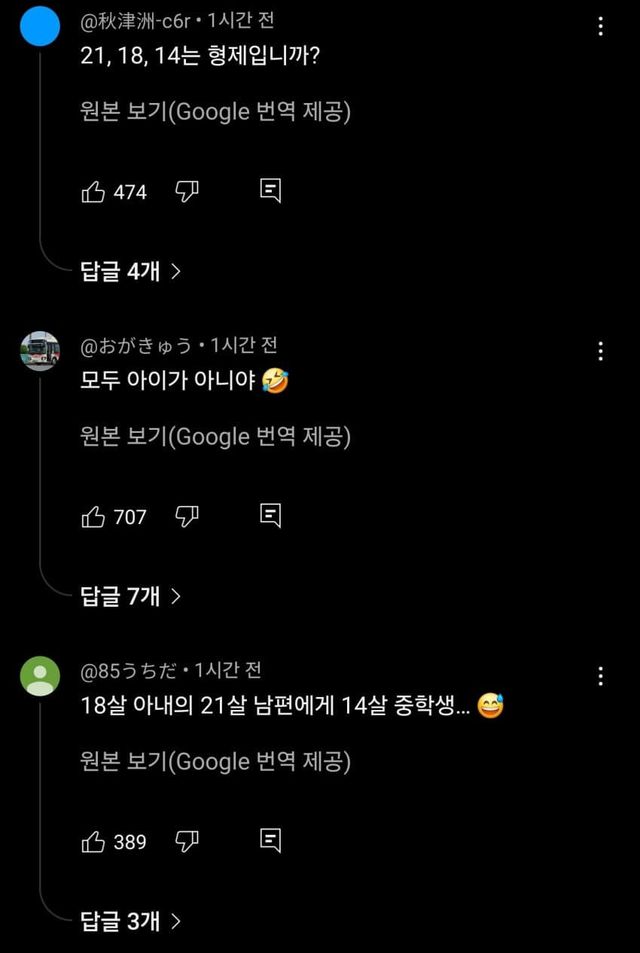
Task: Dislike the comment by @おがきゅう
Action: pyautogui.click(x=187, y=516)
